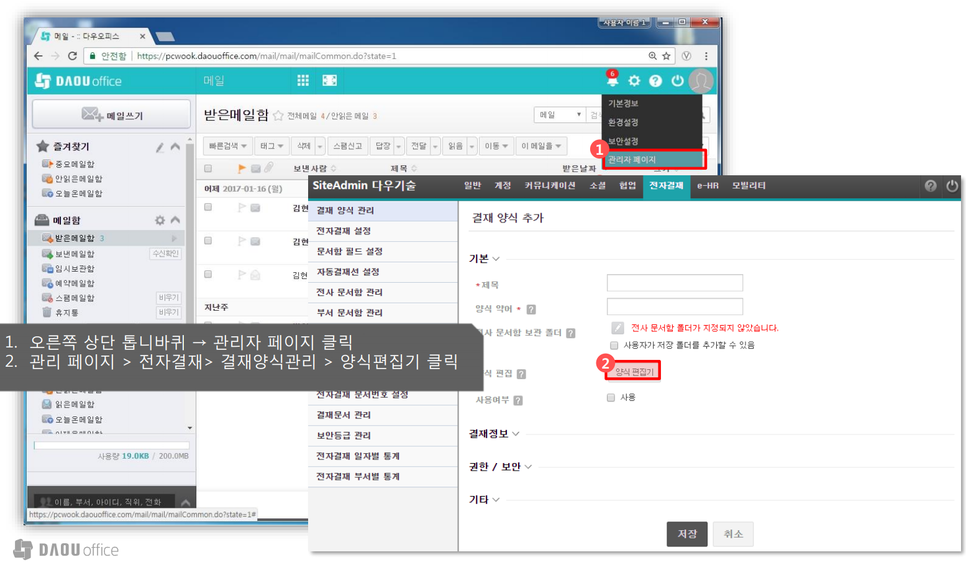Switch to the 계정 SiteAdmin tab

point(503,185)
